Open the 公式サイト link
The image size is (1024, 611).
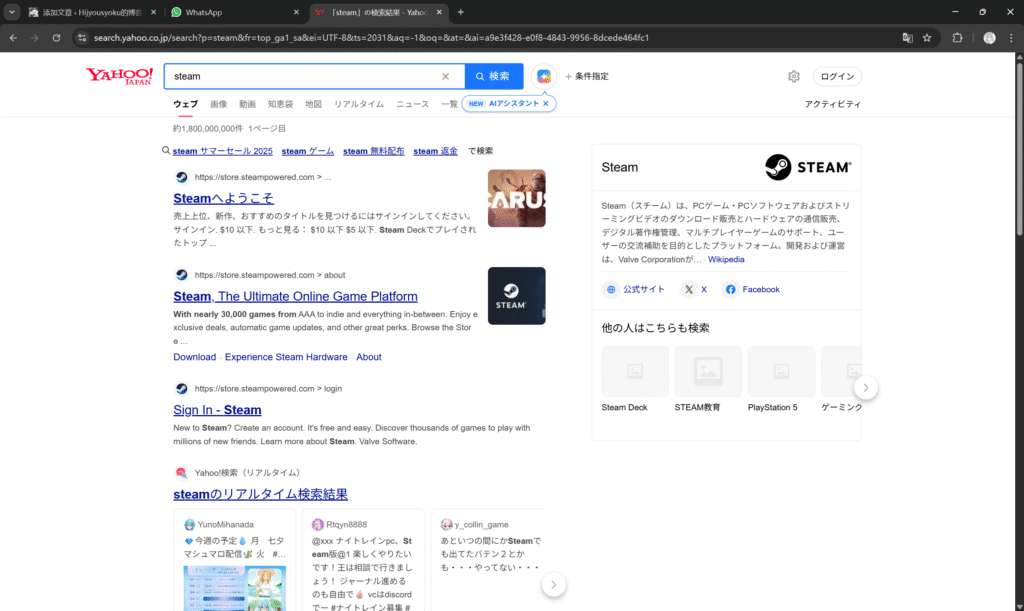[x=633, y=289]
